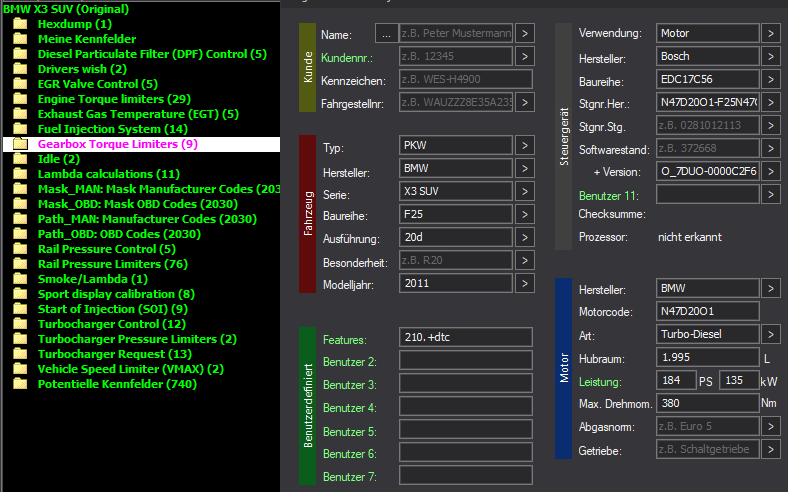
Task: Click the Benutzer 5 input field
Action: pyautogui.click(x=466, y=429)
